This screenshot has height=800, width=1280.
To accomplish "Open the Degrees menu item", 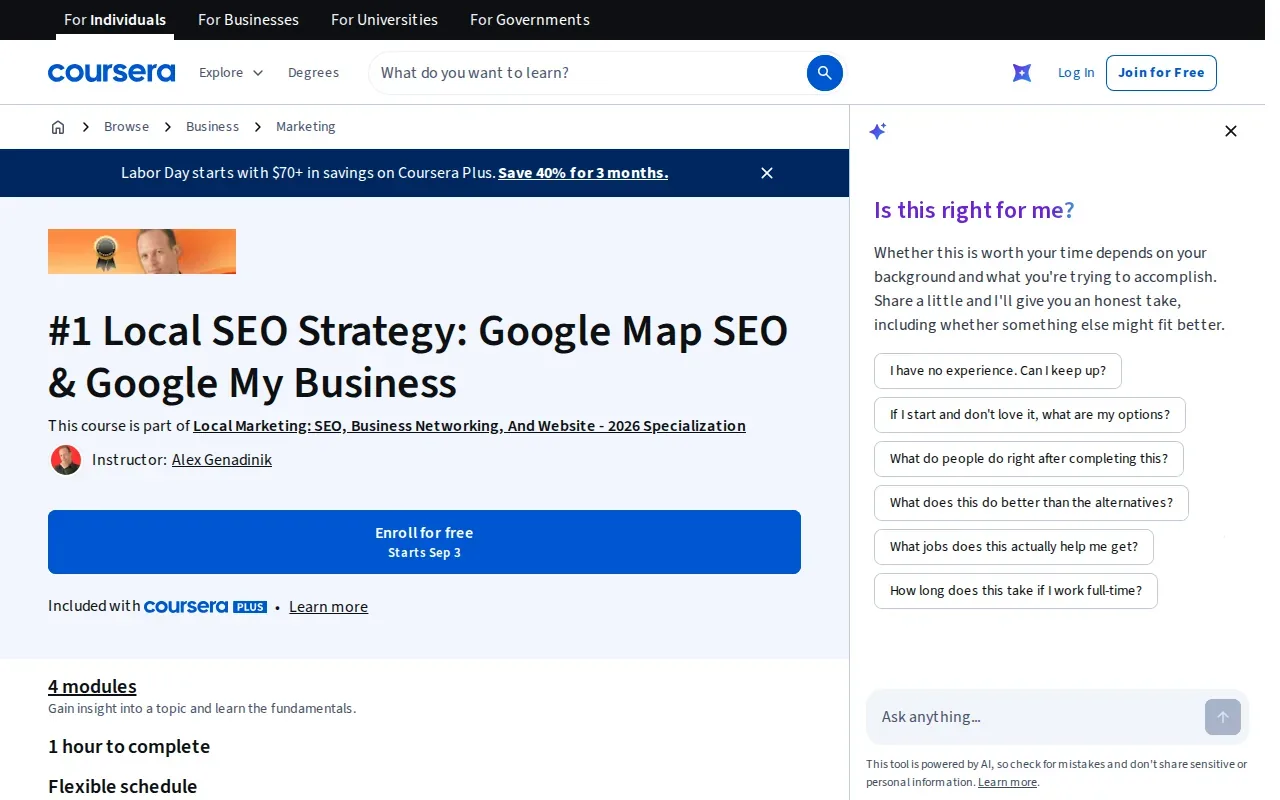I will coord(313,73).
